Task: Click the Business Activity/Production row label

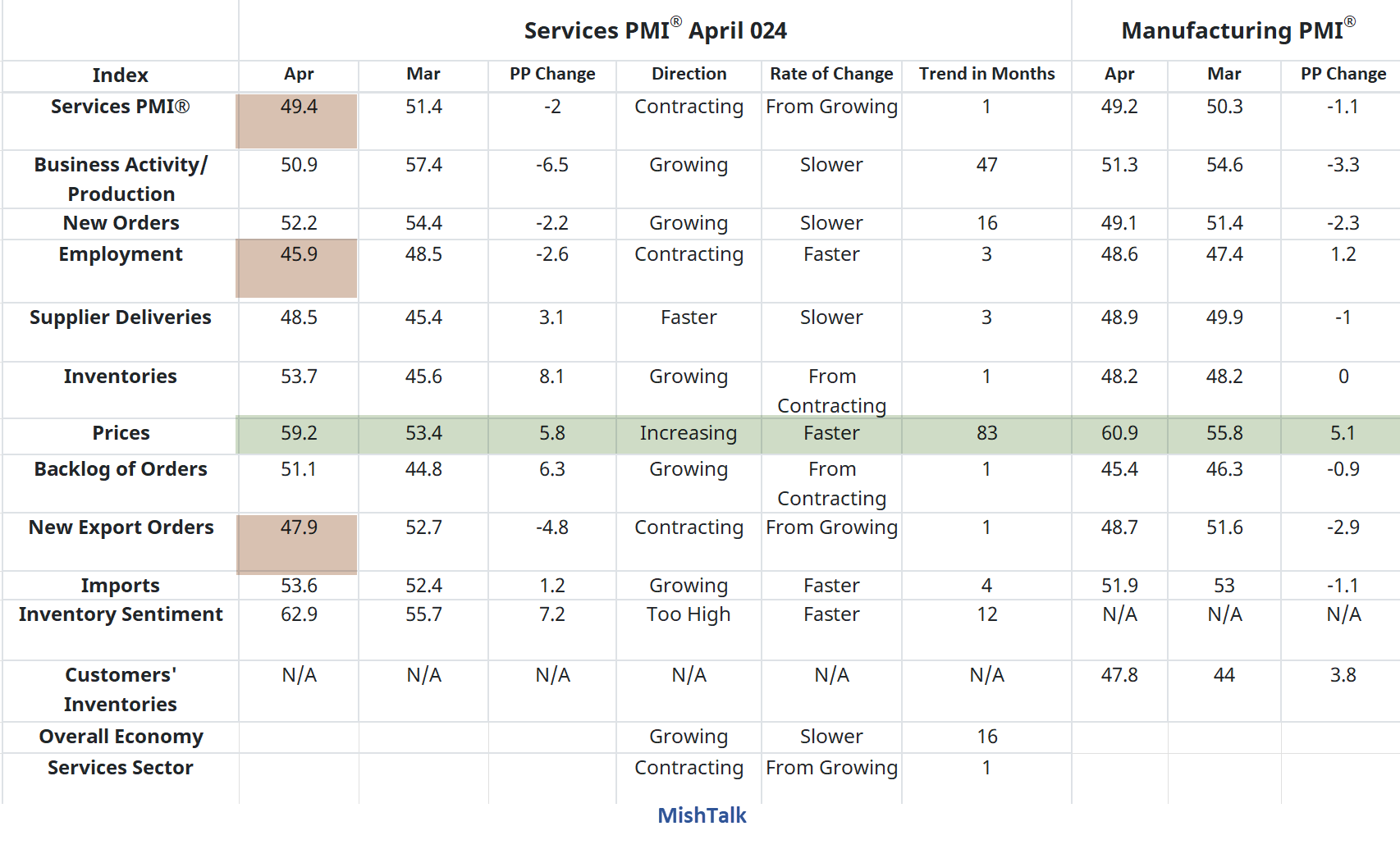Action: tap(120, 179)
